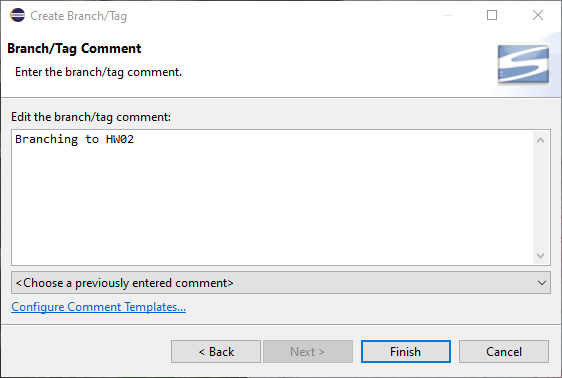Go to the previous page with Back
Viewport: 562px width, 378px height.
point(216,351)
